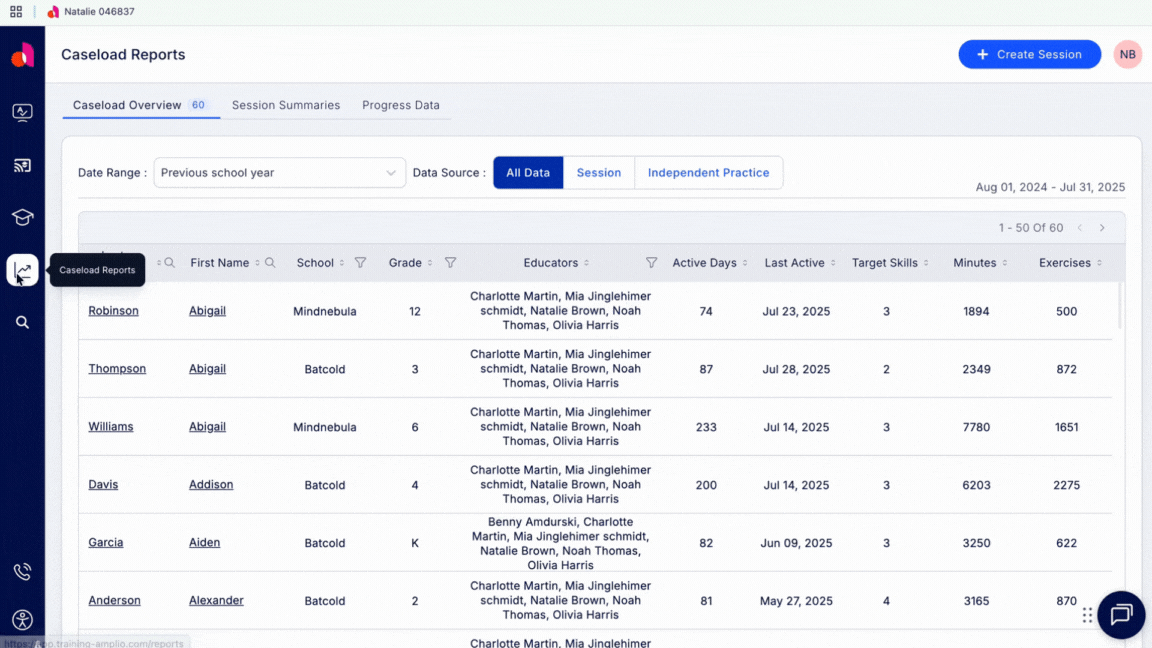This screenshot has width=1152, height=648.
Task: Open the search icon in the sidebar
Action: [22, 322]
